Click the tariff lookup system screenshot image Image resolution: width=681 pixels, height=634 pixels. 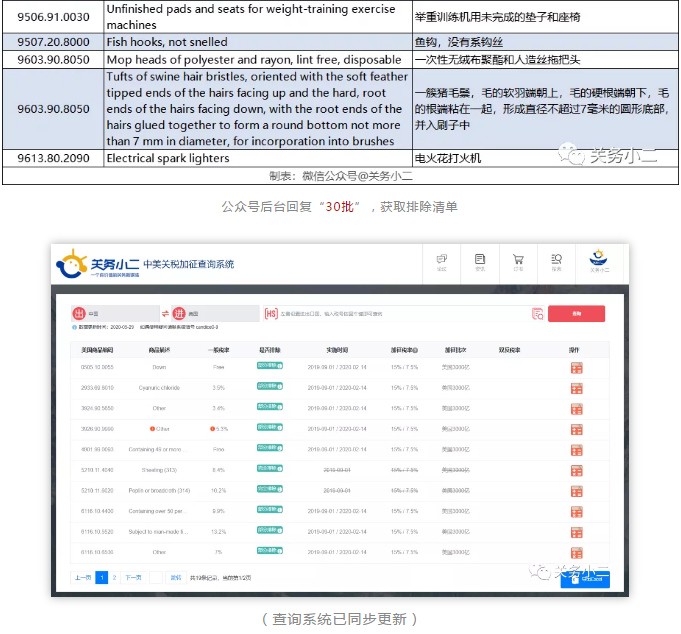(340, 420)
